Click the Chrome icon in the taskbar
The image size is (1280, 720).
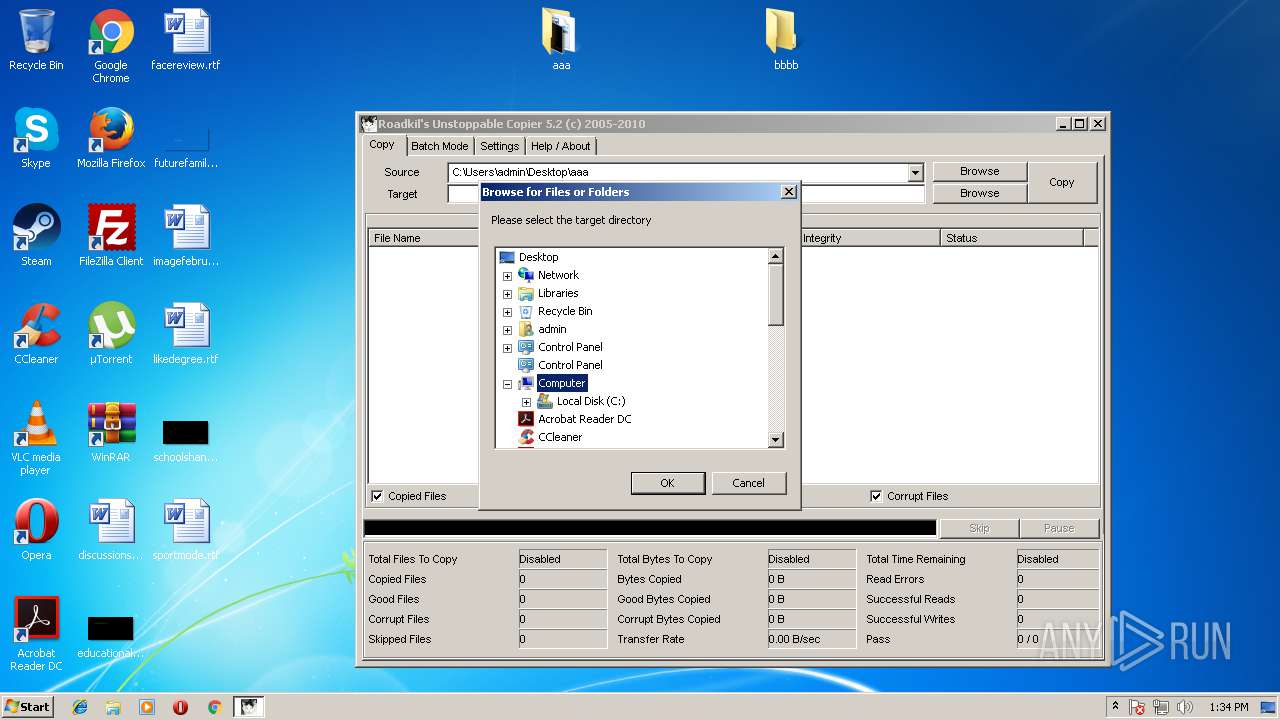pos(214,707)
